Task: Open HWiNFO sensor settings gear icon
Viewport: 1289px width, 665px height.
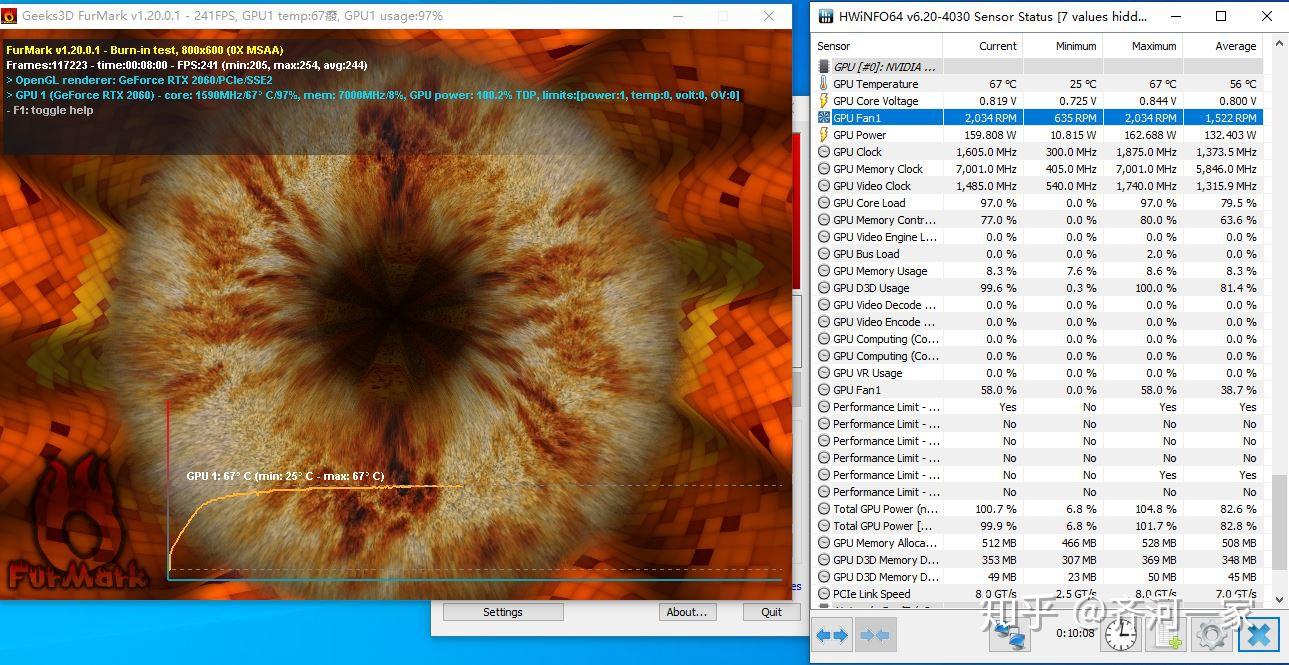Action: click(x=1213, y=635)
